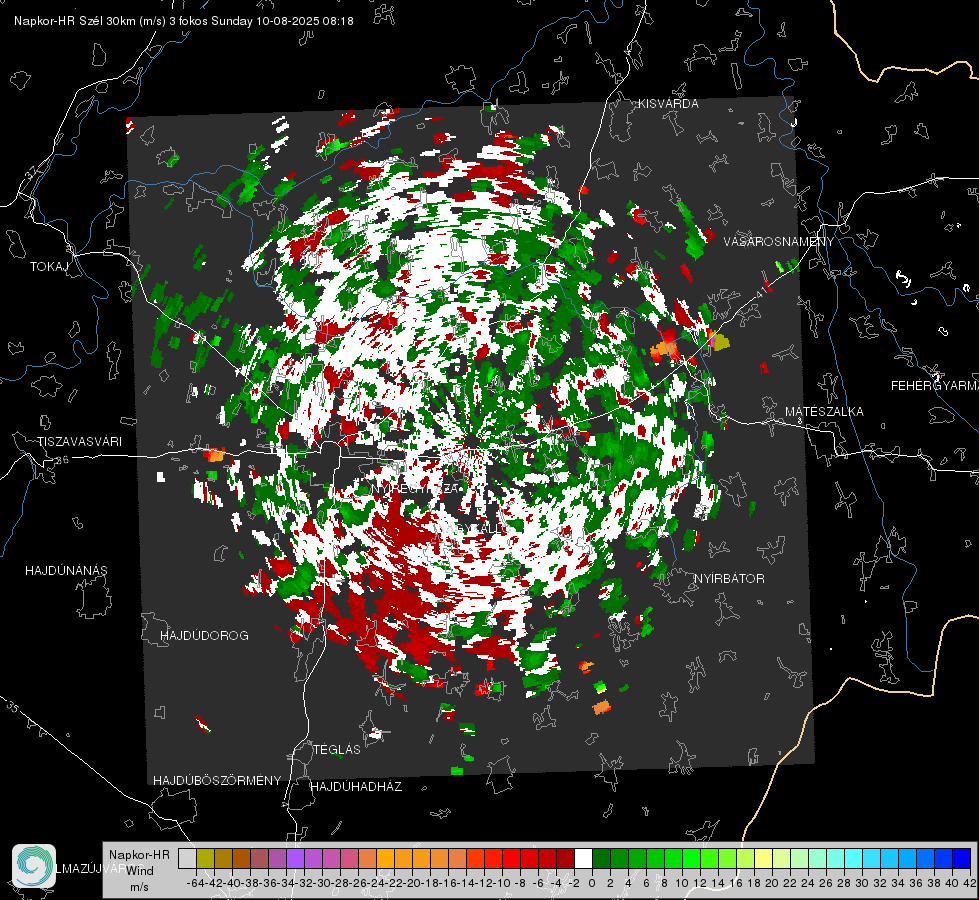
Task: Pick the deep blue swatch at the legend's right end
Action: 962,859
